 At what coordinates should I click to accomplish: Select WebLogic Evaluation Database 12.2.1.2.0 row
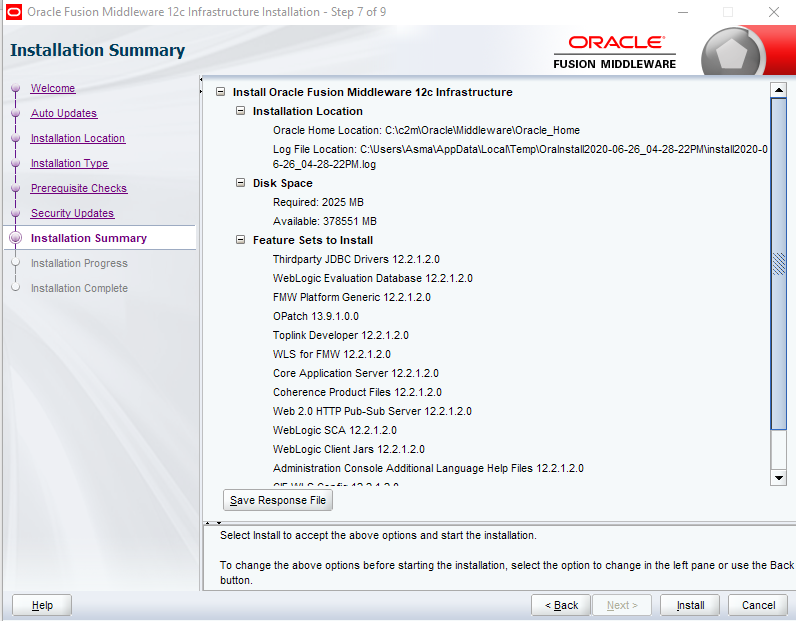pyautogui.click(x=373, y=278)
